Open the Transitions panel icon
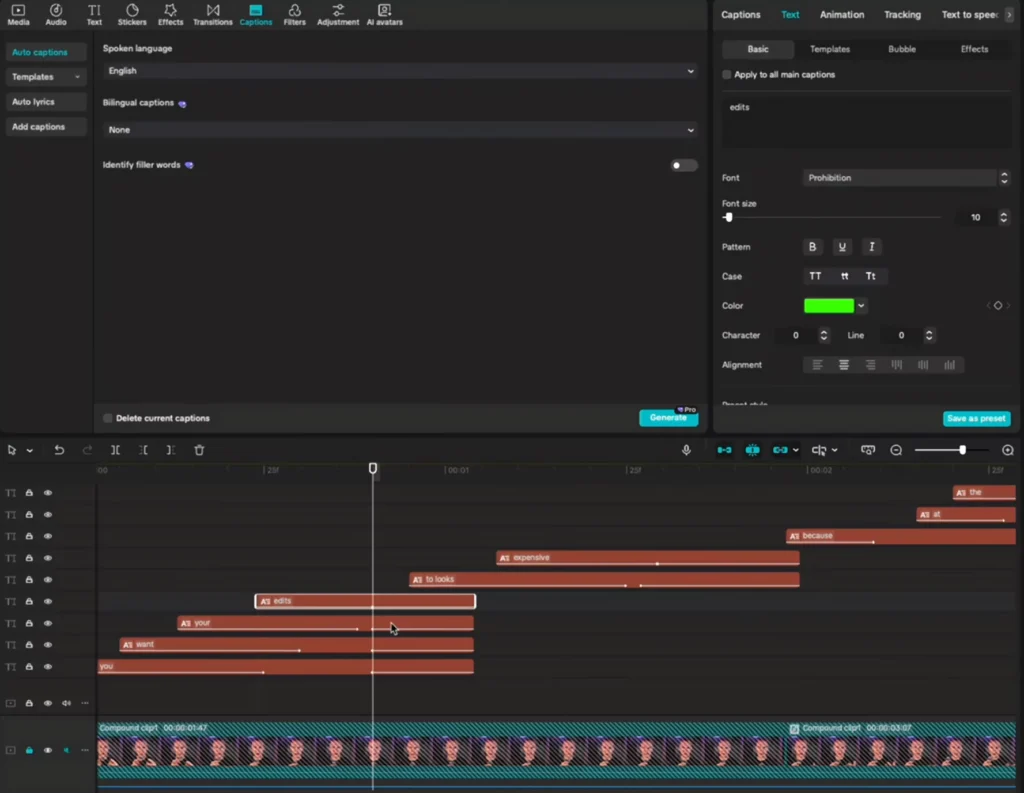1024x793 pixels. [x=212, y=14]
